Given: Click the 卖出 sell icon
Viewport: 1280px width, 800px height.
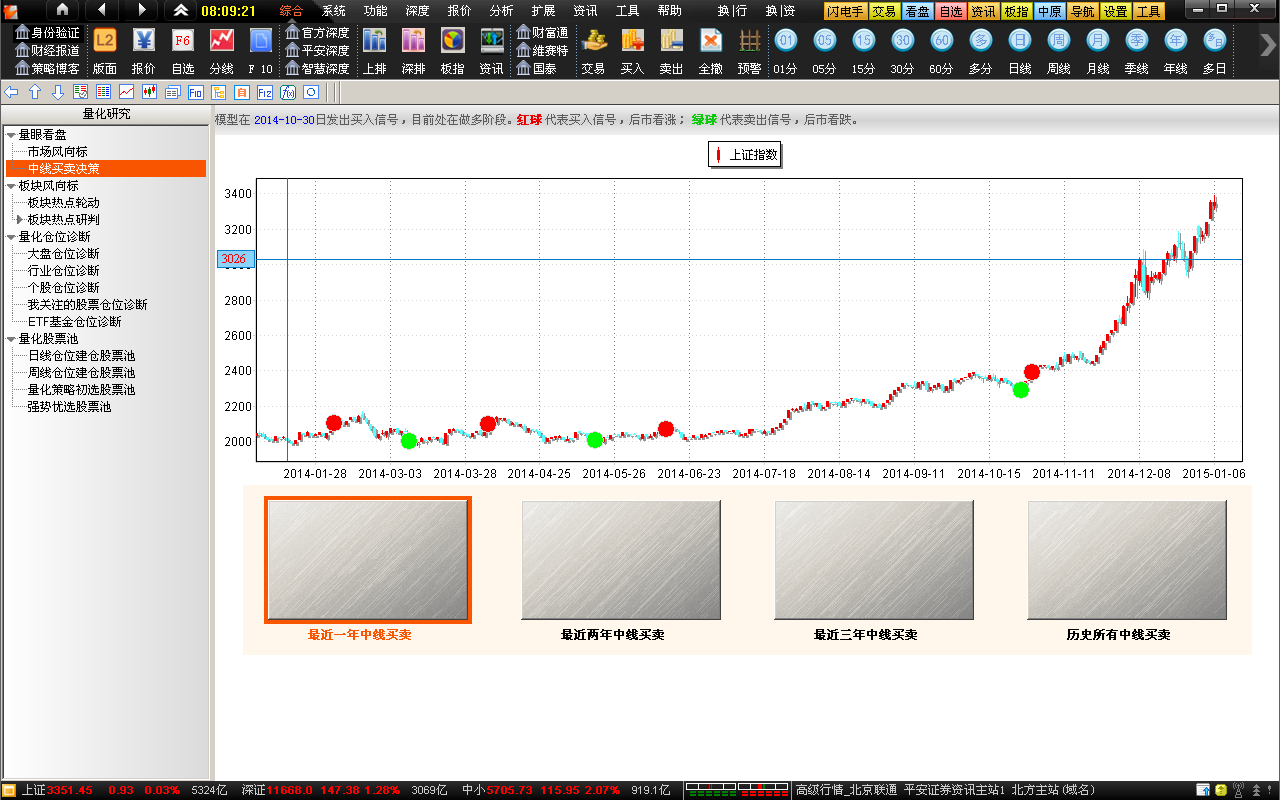Looking at the screenshot, I should tap(672, 40).
